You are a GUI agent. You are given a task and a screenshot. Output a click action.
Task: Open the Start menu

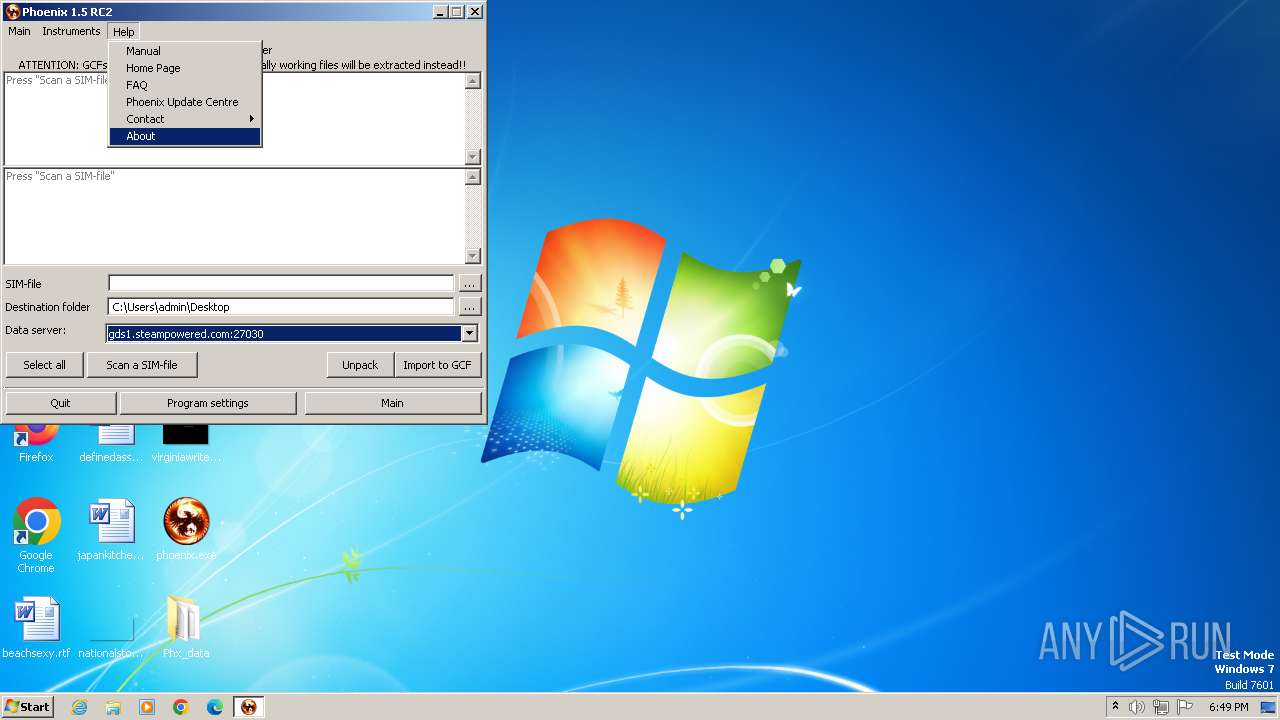[x=28, y=707]
